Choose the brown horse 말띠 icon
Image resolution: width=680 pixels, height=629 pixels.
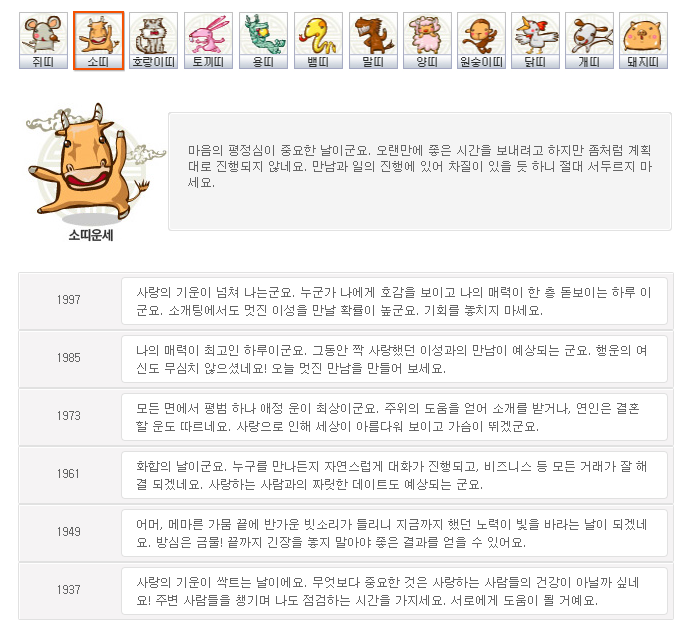point(373,40)
